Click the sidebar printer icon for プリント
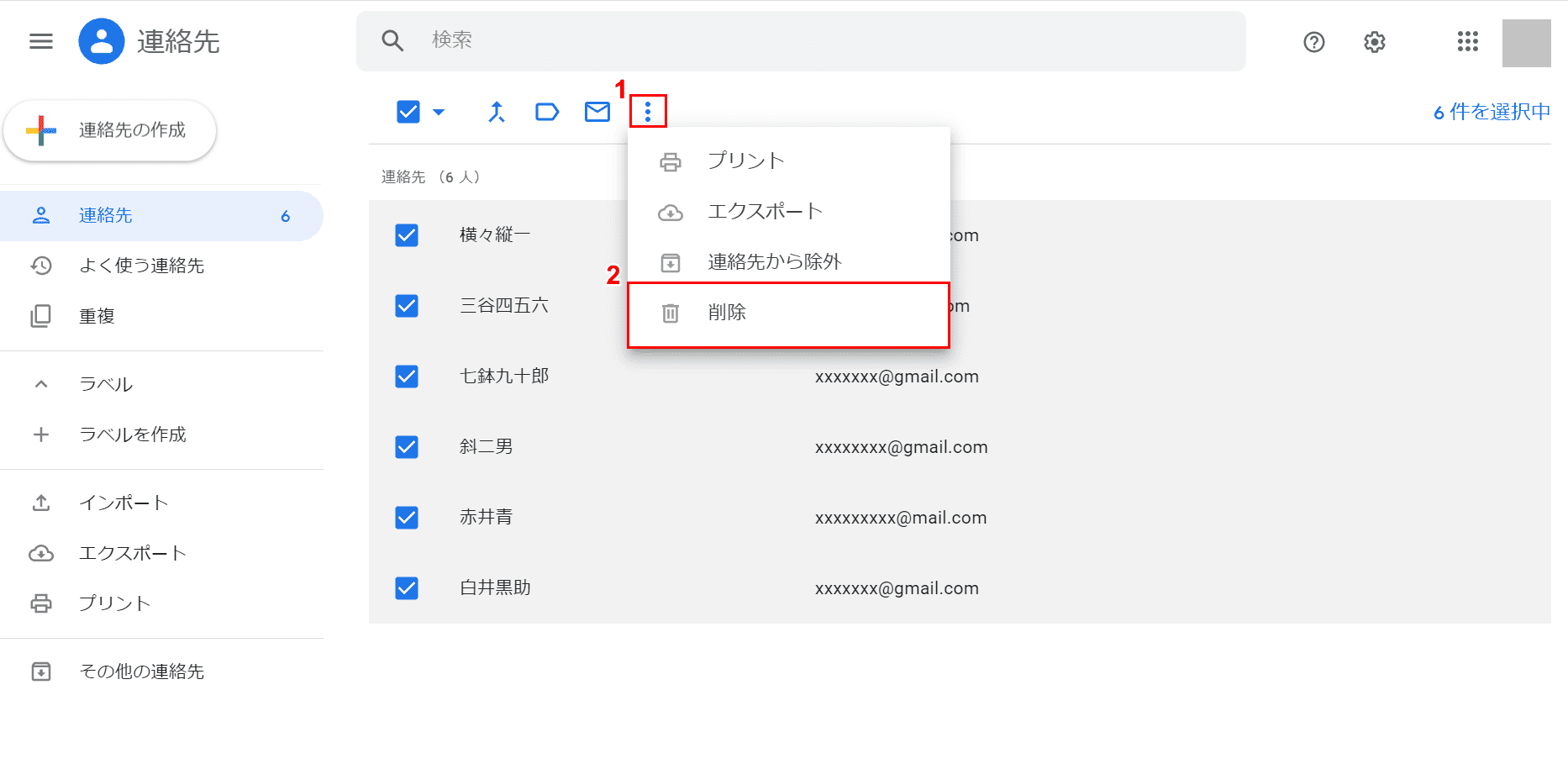 tap(41, 603)
